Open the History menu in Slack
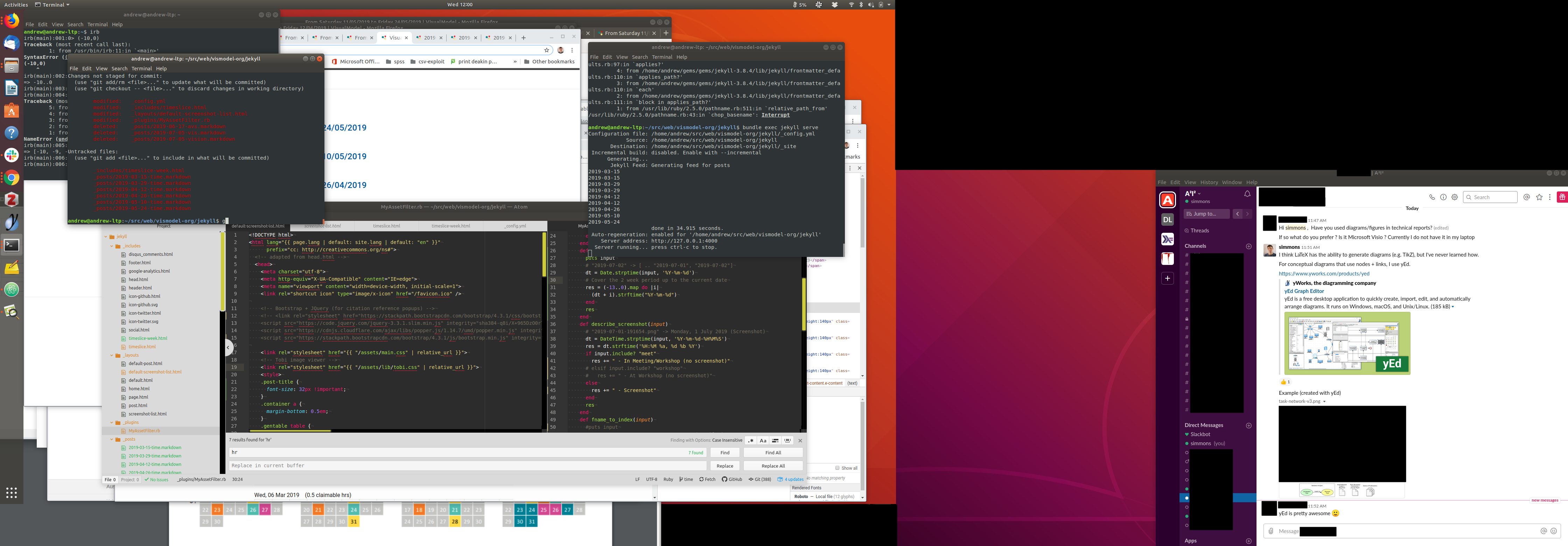The image size is (1568, 546). (1209, 183)
